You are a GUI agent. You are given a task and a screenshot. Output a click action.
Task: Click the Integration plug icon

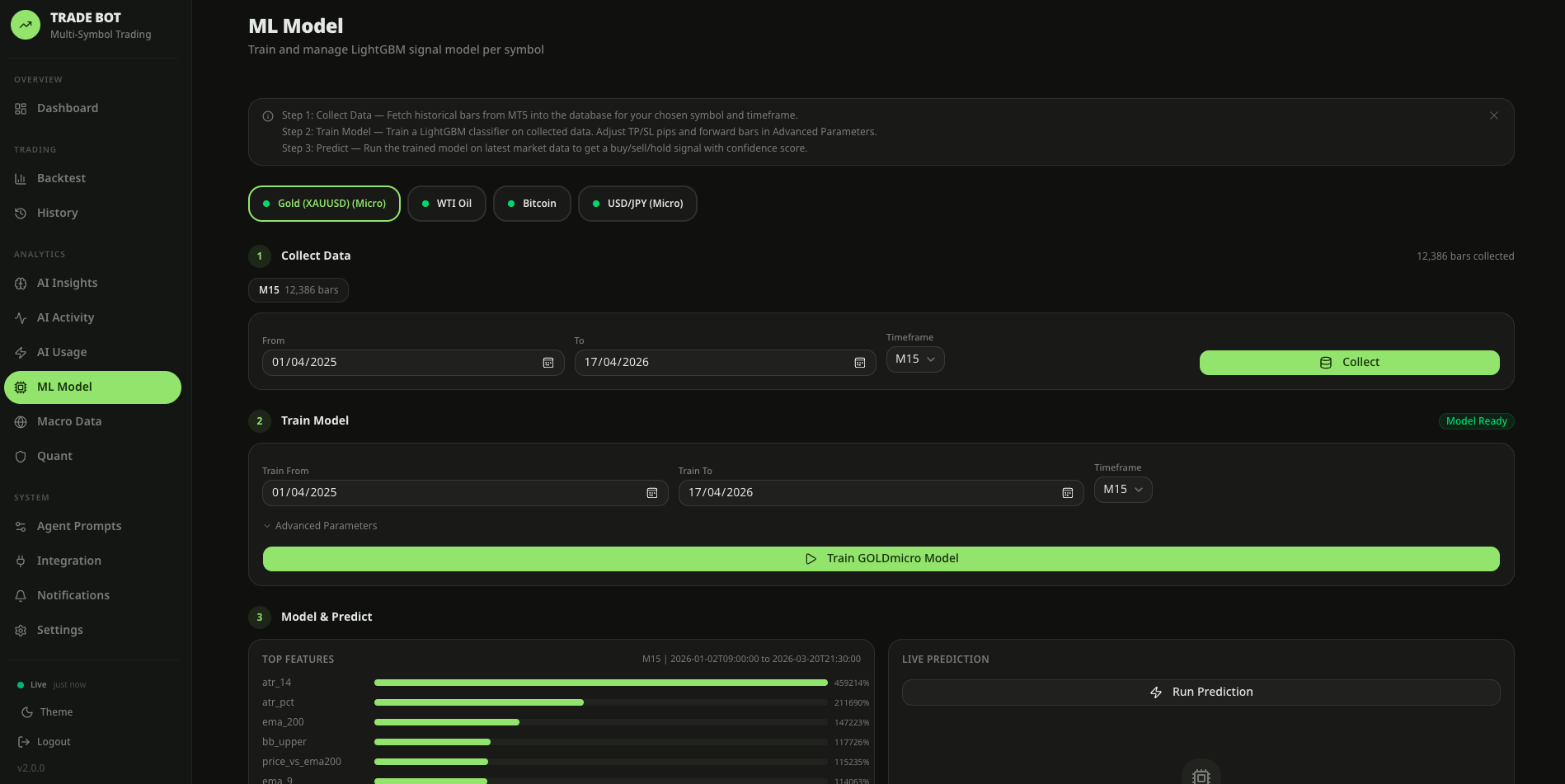click(x=21, y=561)
